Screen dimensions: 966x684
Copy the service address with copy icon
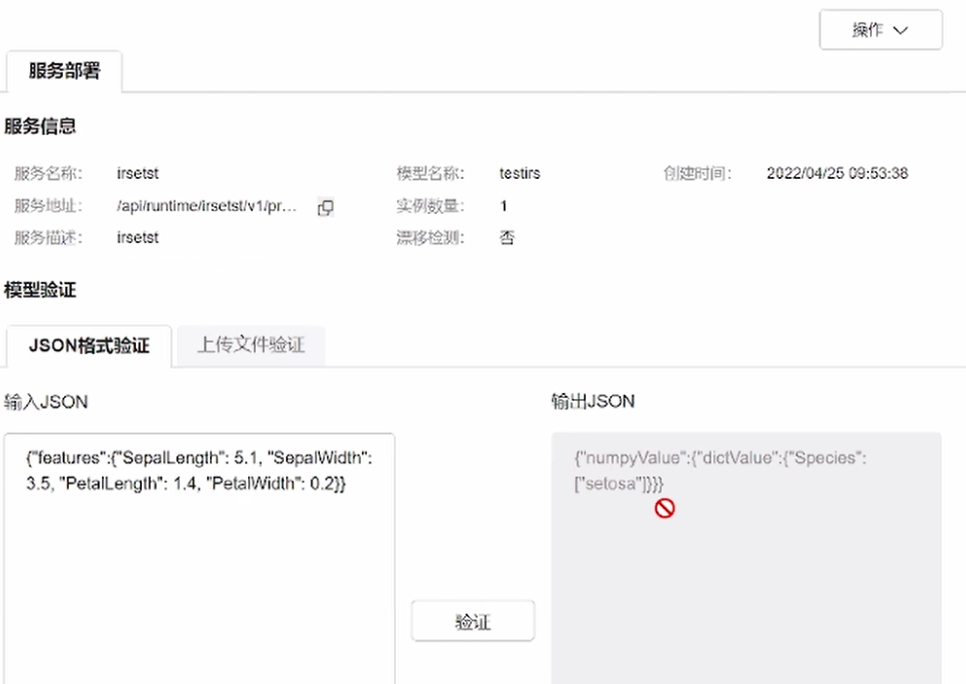pos(325,207)
